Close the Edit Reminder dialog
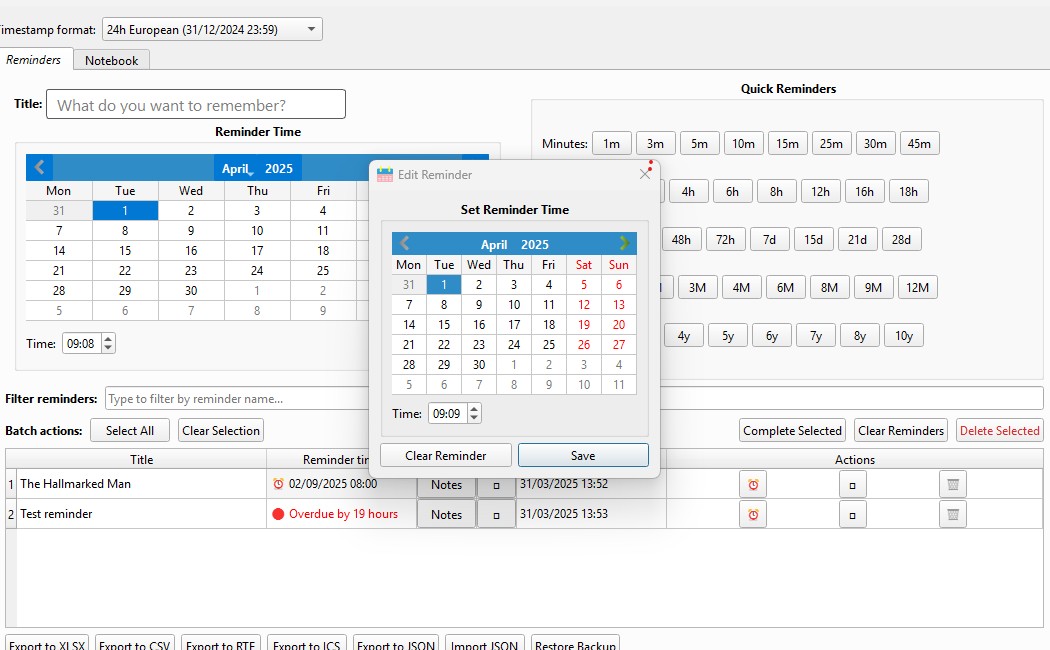 (645, 174)
